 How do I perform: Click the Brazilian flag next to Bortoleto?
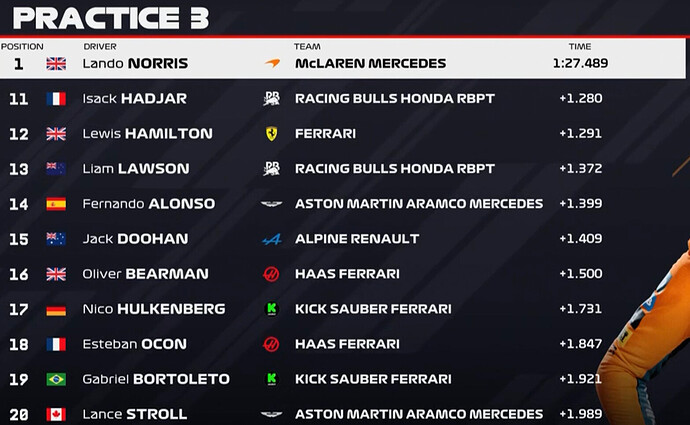(x=56, y=379)
